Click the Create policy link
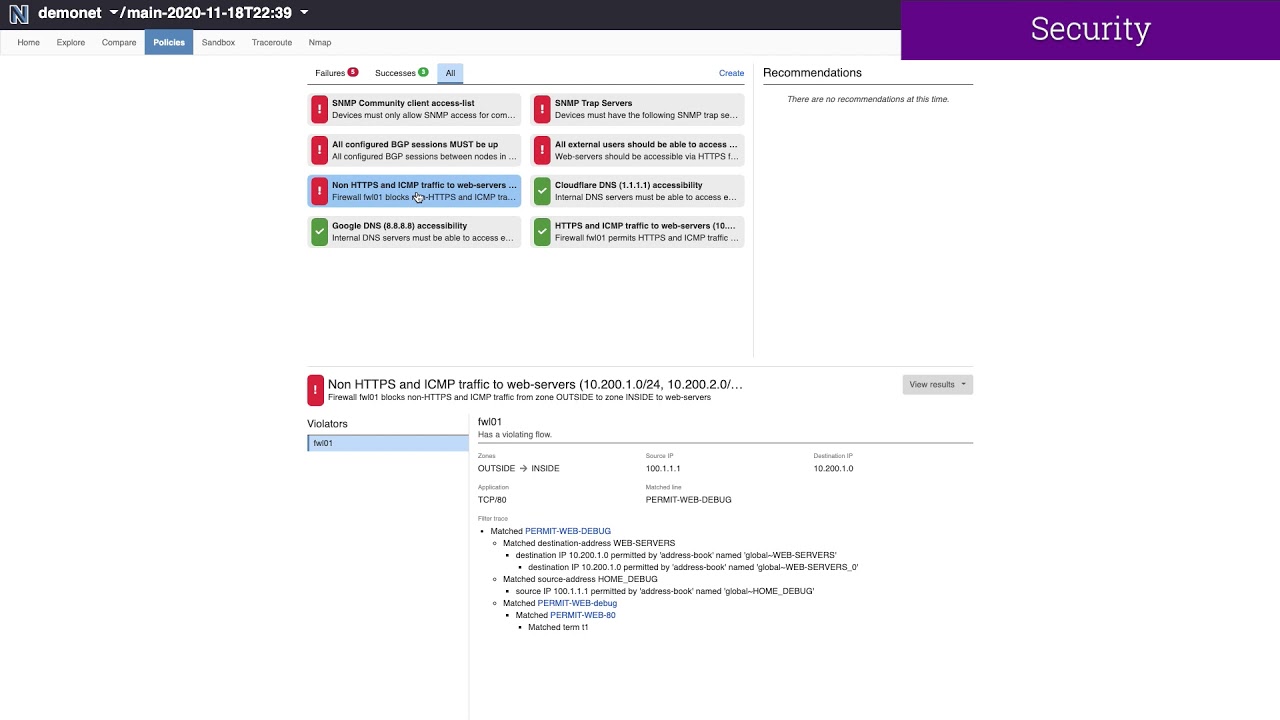This screenshot has width=1280, height=720. click(x=731, y=73)
